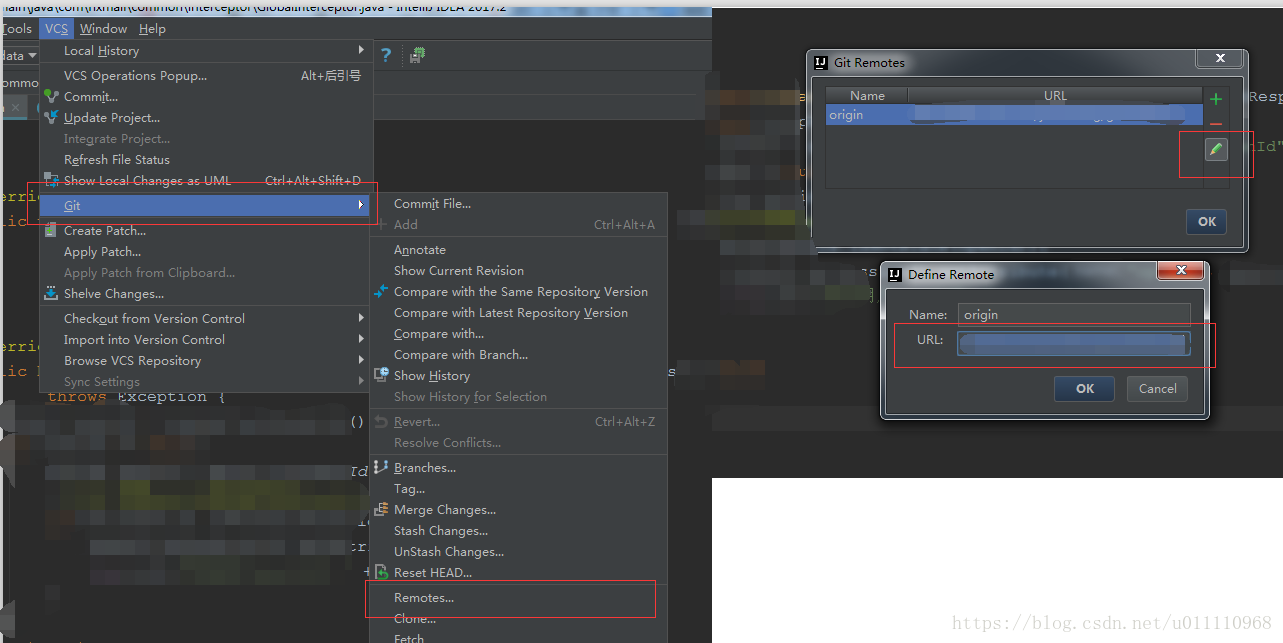
Task: Click the Name field containing origin
Action: 1074,314
